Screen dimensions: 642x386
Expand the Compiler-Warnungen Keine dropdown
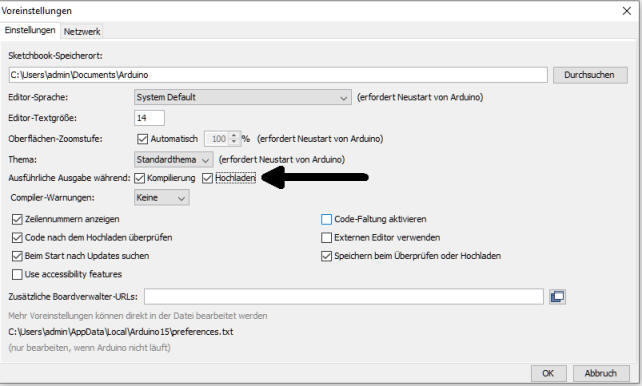(161, 198)
